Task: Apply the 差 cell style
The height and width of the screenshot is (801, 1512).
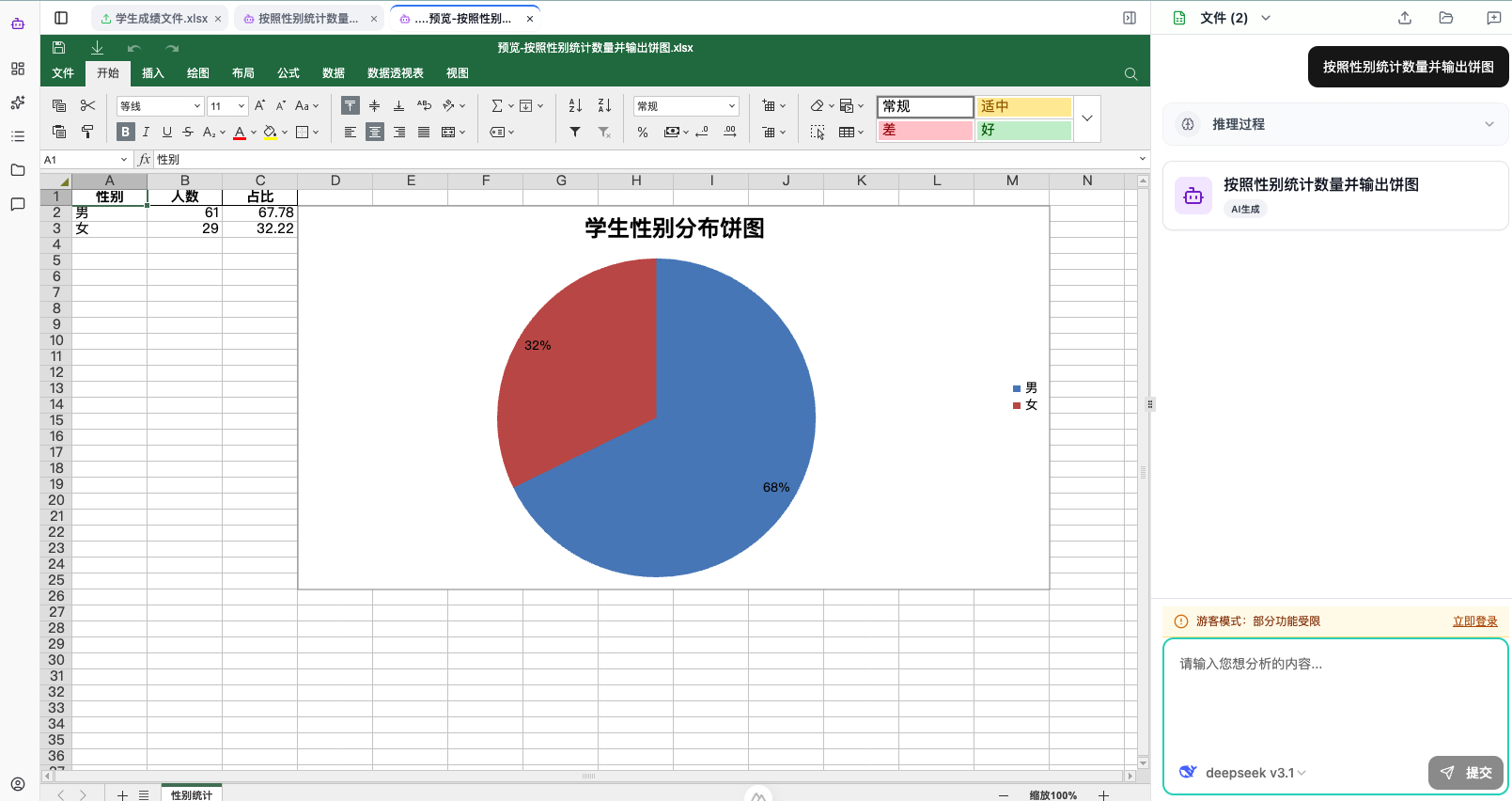Action: [x=926, y=131]
